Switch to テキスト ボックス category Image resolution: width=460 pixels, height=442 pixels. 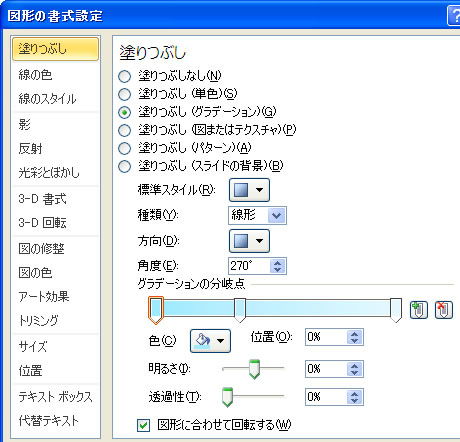[x=55, y=397]
